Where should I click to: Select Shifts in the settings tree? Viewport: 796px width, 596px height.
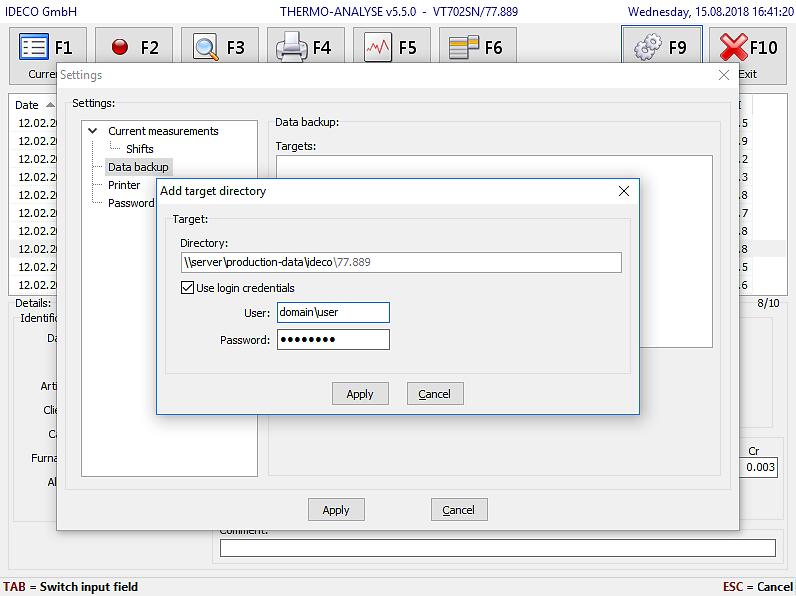pyautogui.click(x=139, y=149)
